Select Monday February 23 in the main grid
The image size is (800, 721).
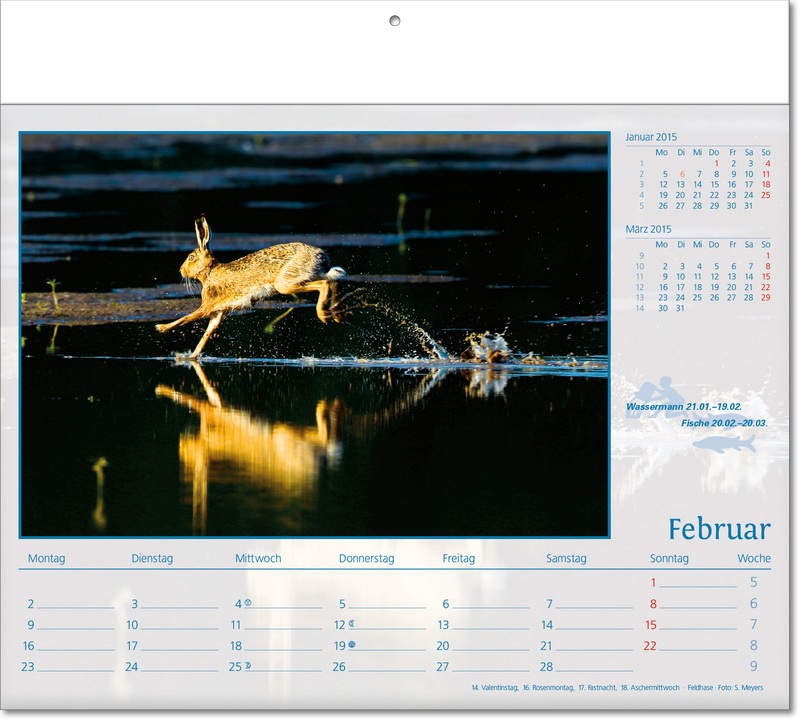[28, 667]
